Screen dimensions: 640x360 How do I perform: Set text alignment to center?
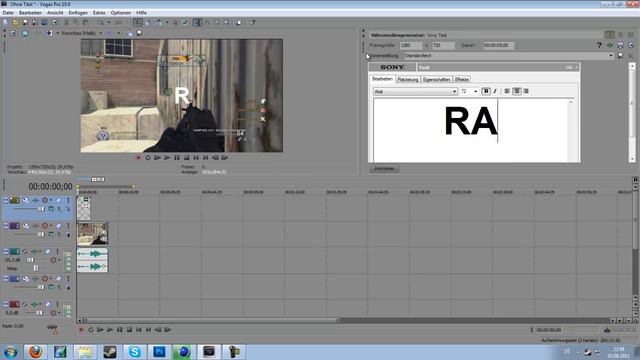(x=517, y=91)
